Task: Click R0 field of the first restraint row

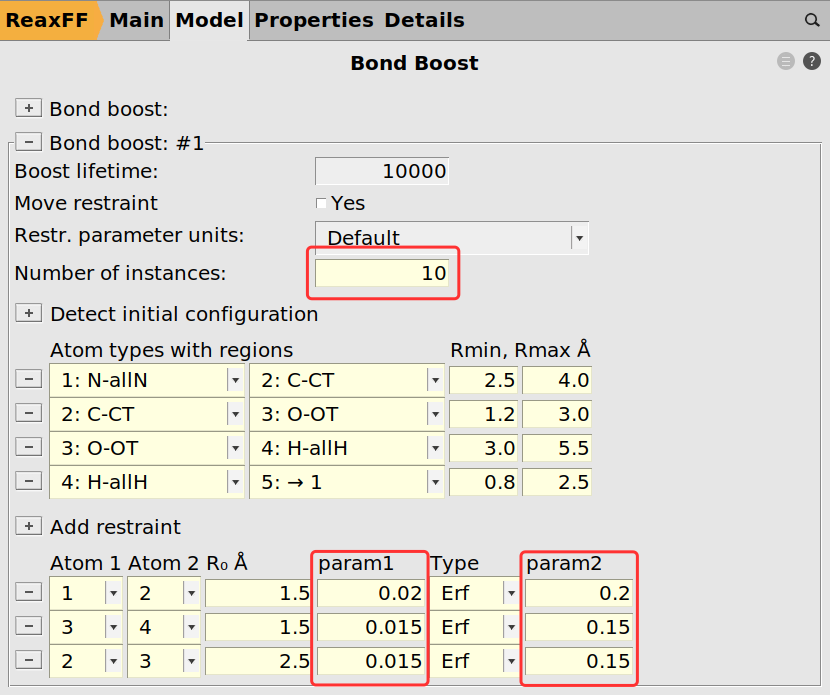Action: (258, 593)
